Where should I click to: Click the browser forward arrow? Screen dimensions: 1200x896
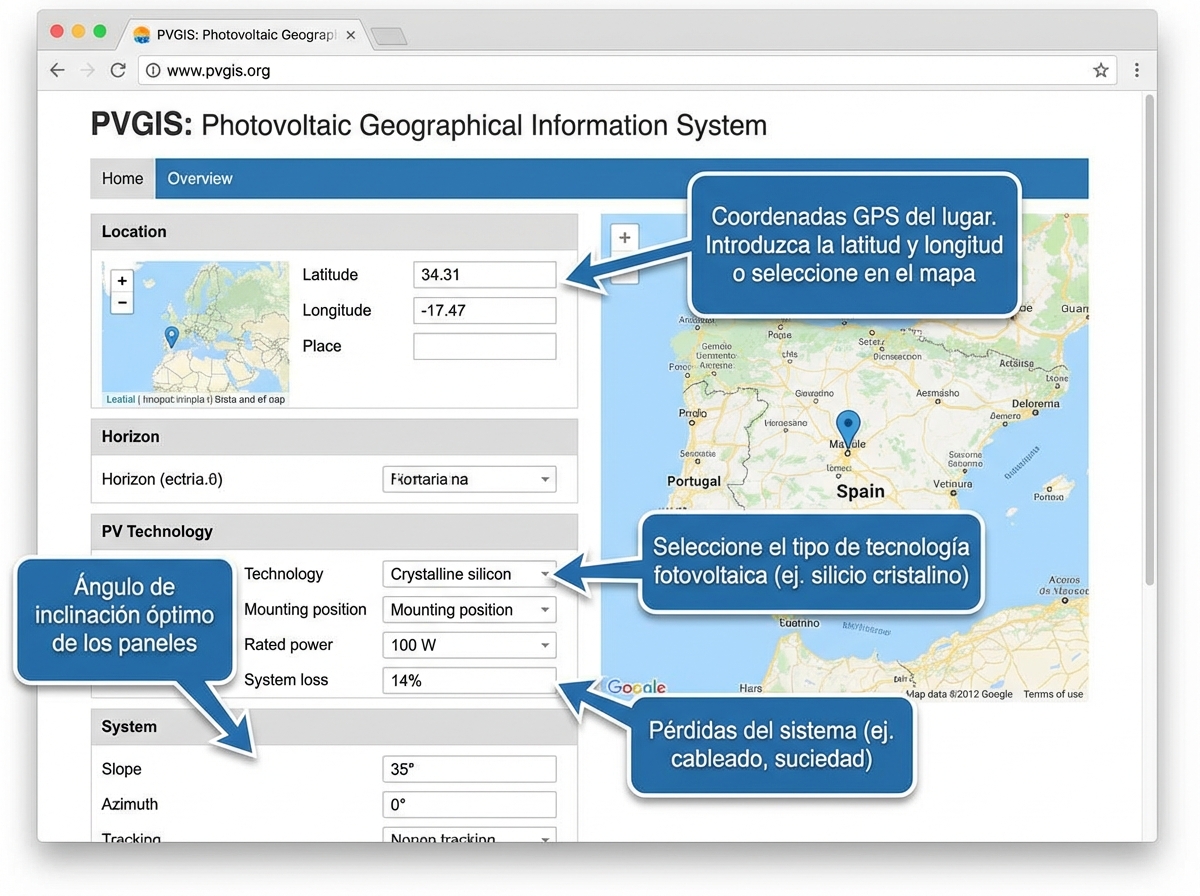[x=87, y=70]
